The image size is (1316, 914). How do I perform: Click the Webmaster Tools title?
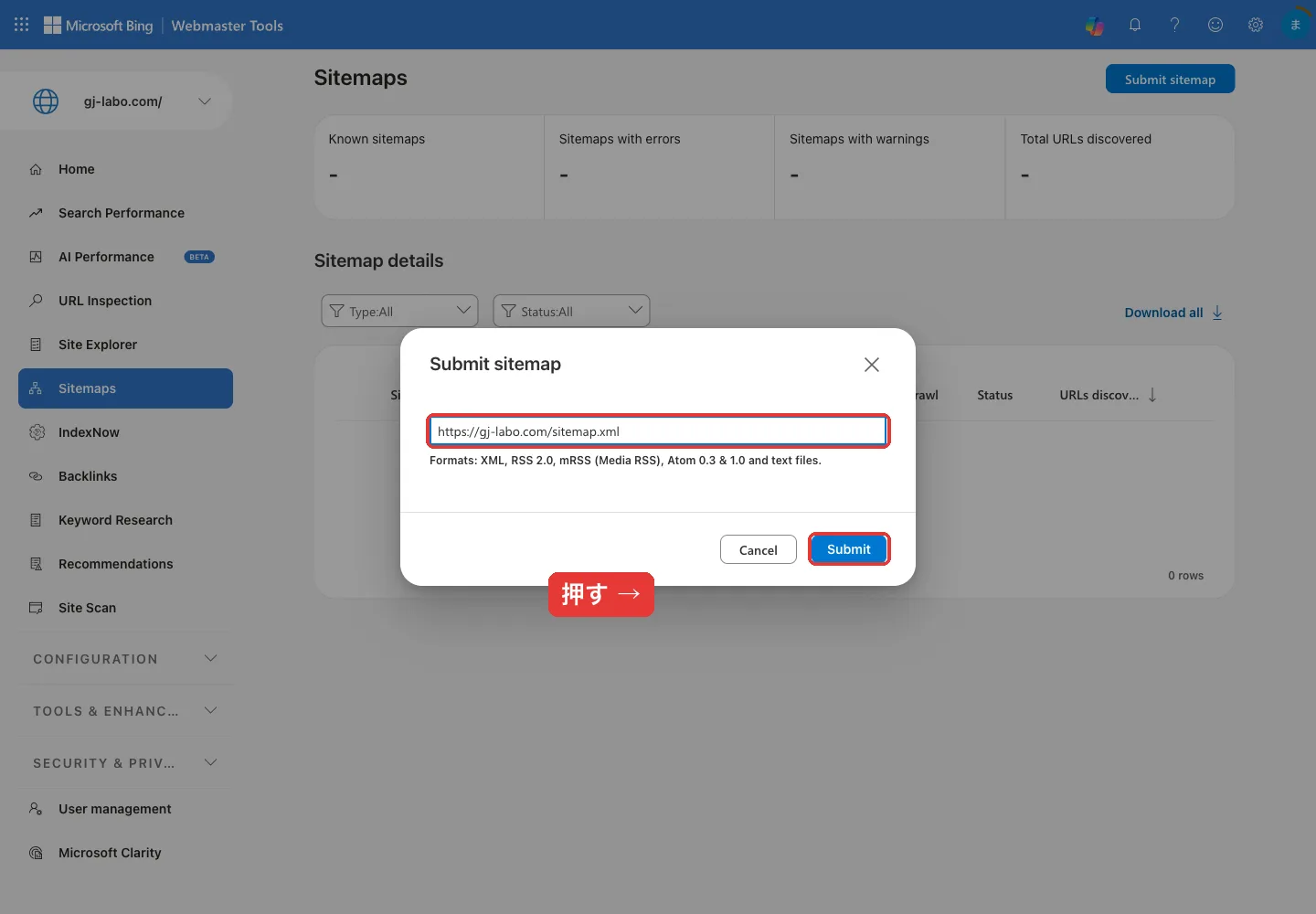click(228, 26)
